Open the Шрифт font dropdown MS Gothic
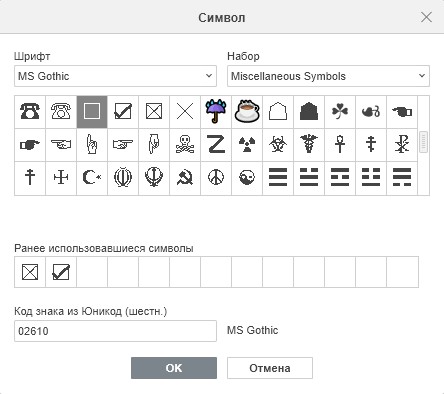 [x=115, y=76]
